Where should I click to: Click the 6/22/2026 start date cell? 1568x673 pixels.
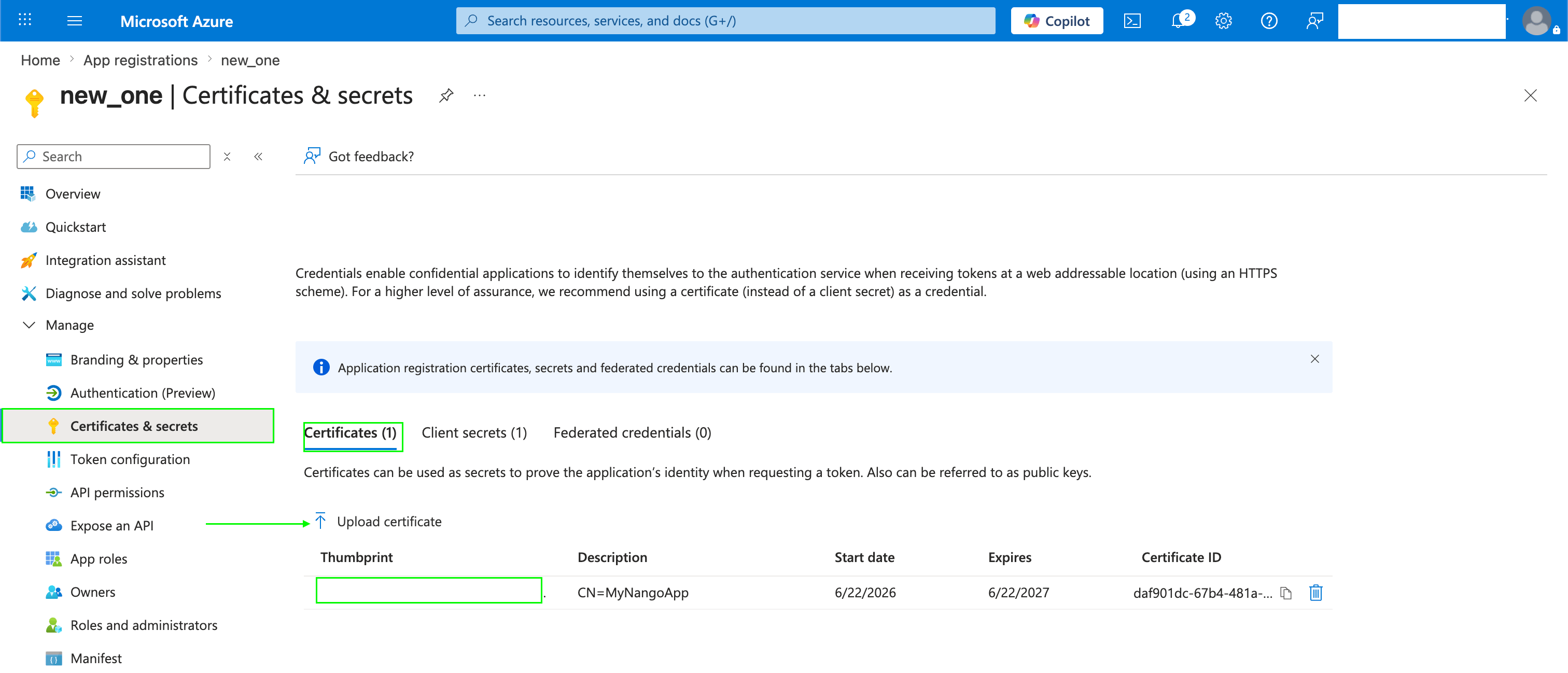(864, 593)
